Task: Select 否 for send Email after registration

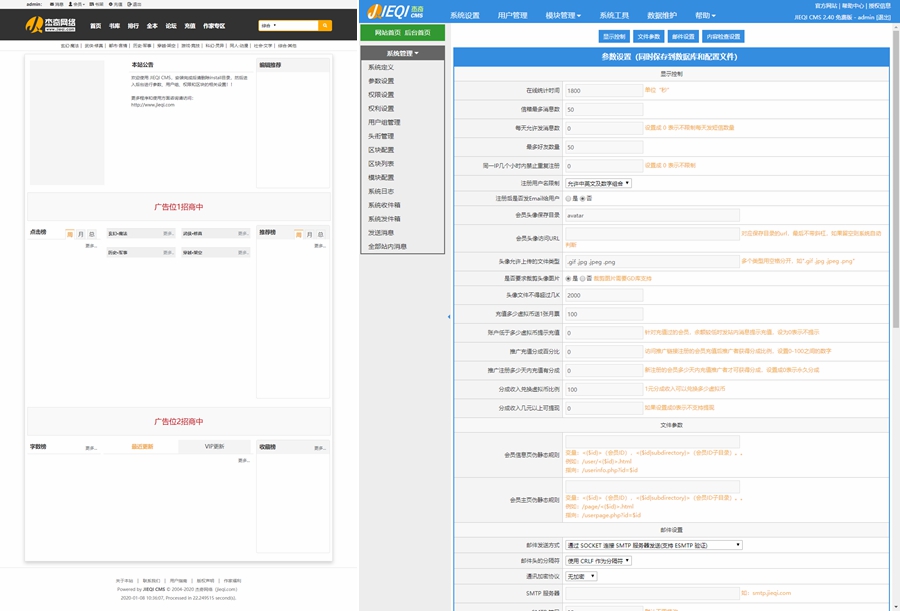Action: coord(583,198)
